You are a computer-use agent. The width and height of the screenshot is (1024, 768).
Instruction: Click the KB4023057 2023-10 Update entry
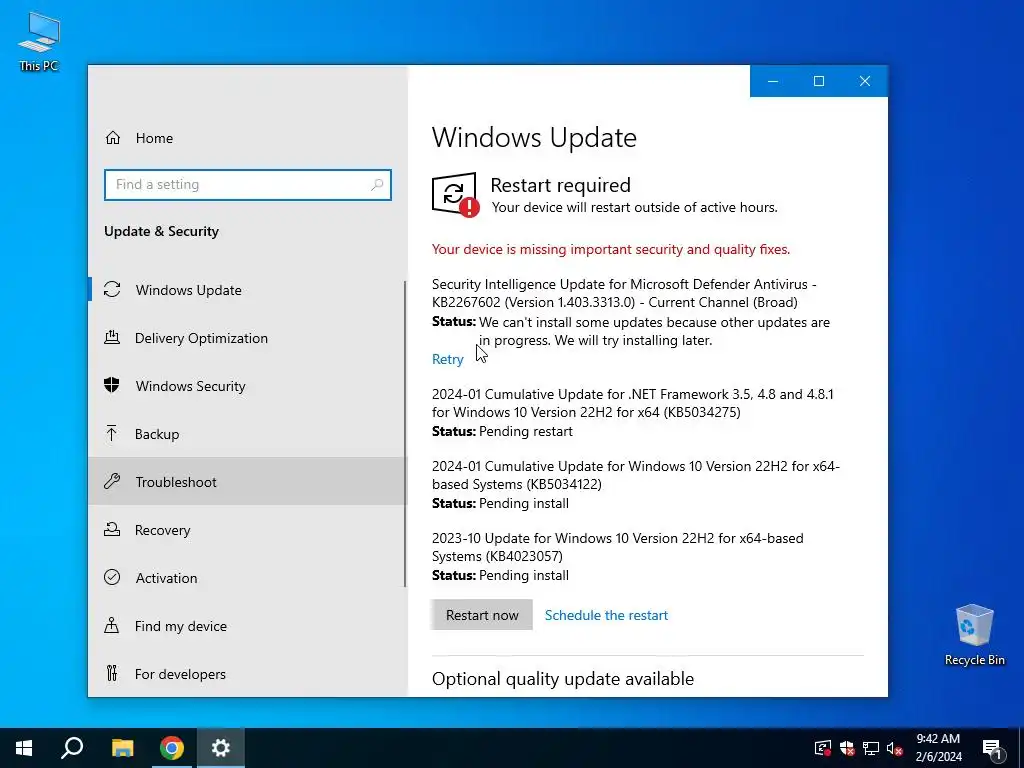point(617,547)
